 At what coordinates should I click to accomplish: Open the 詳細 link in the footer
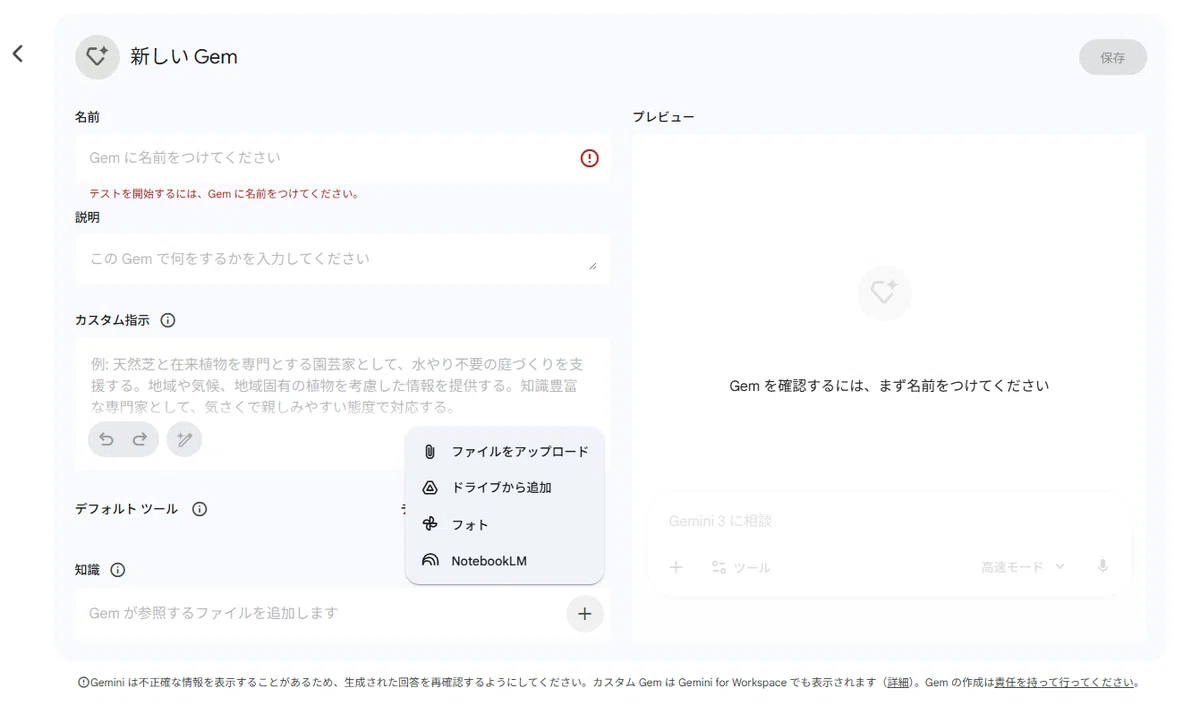pos(898,682)
